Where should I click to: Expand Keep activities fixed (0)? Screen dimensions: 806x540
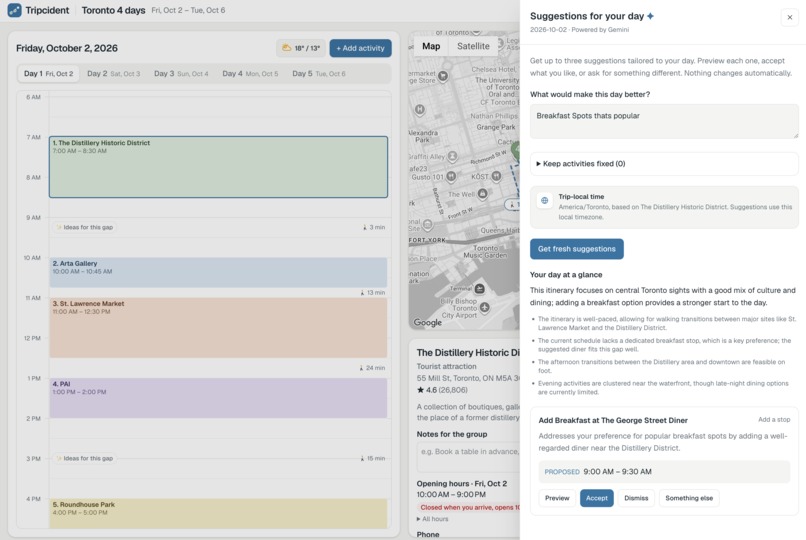664,164
